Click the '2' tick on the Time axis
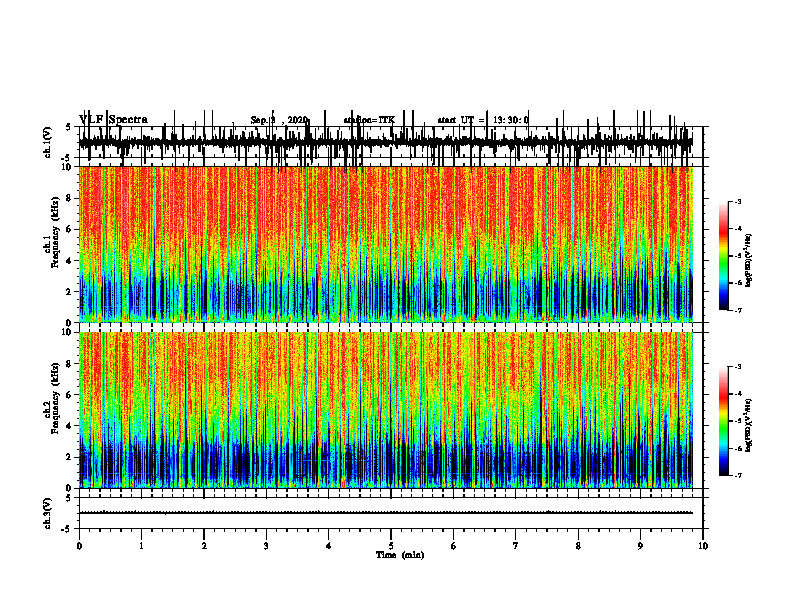Image resolution: width=792 pixels, height=612 pixels. click(x=204, y=546)
